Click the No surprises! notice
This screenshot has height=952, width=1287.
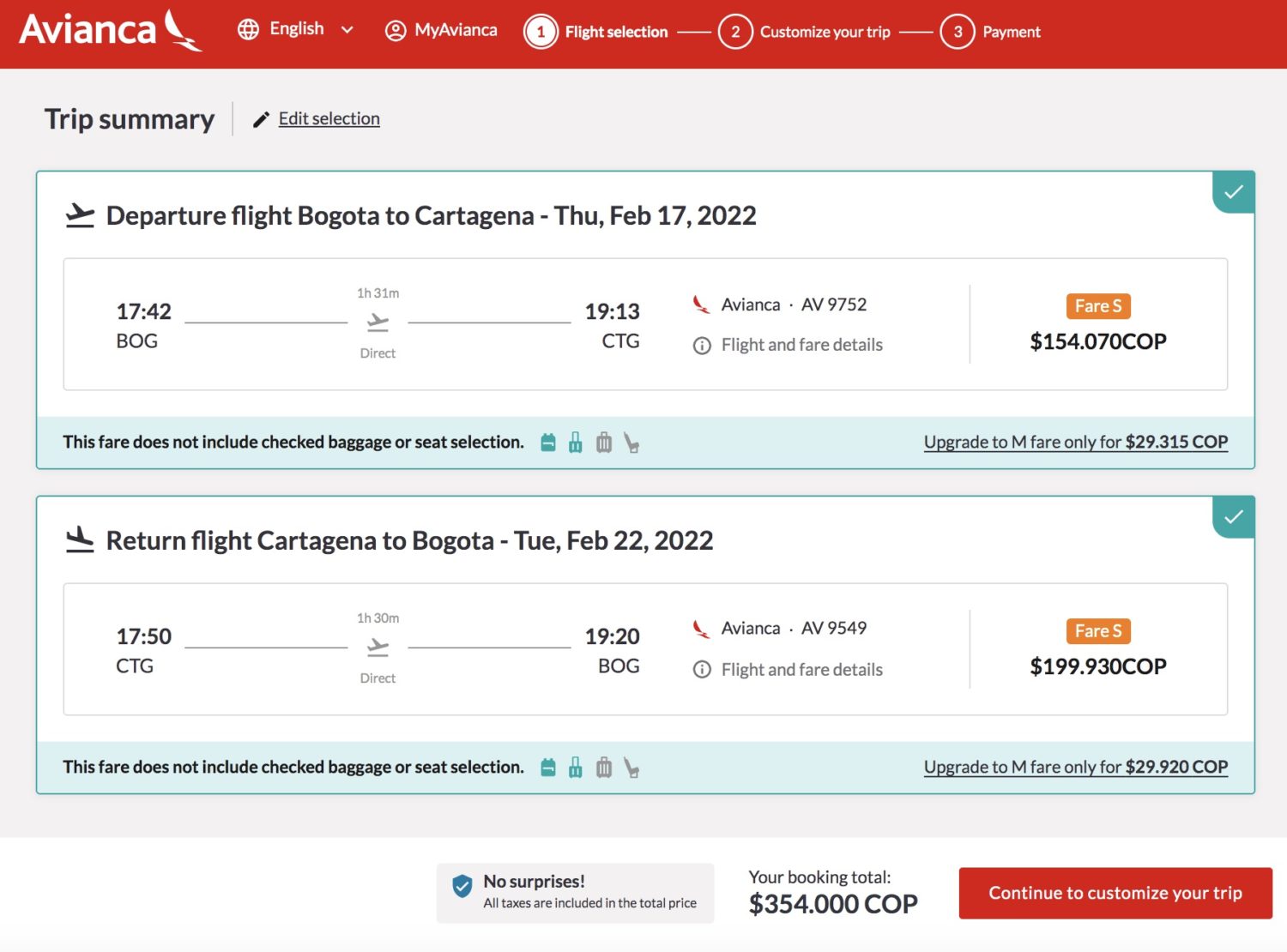575,893
